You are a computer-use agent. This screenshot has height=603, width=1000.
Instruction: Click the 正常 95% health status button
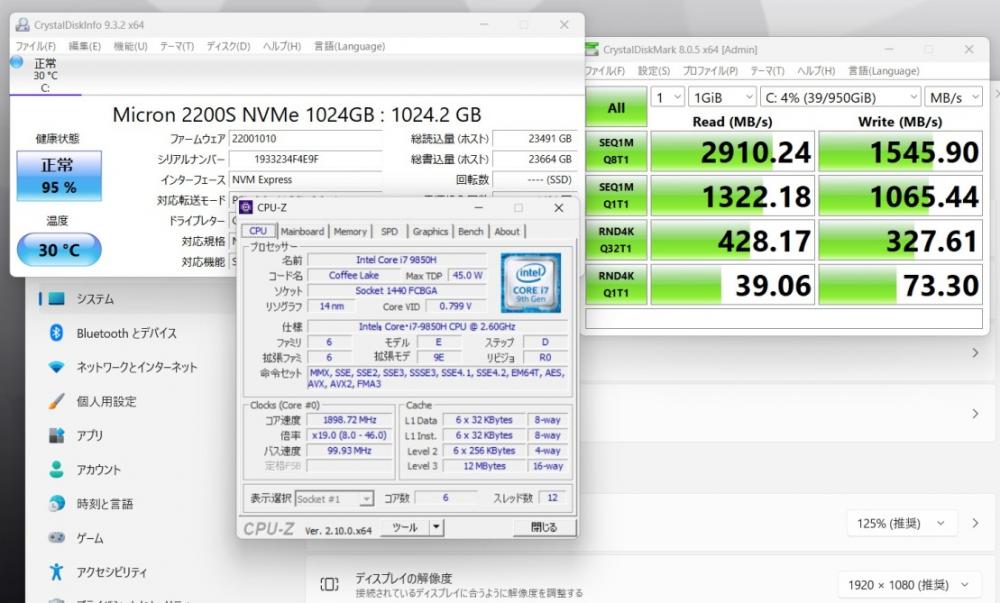point(59,175)
